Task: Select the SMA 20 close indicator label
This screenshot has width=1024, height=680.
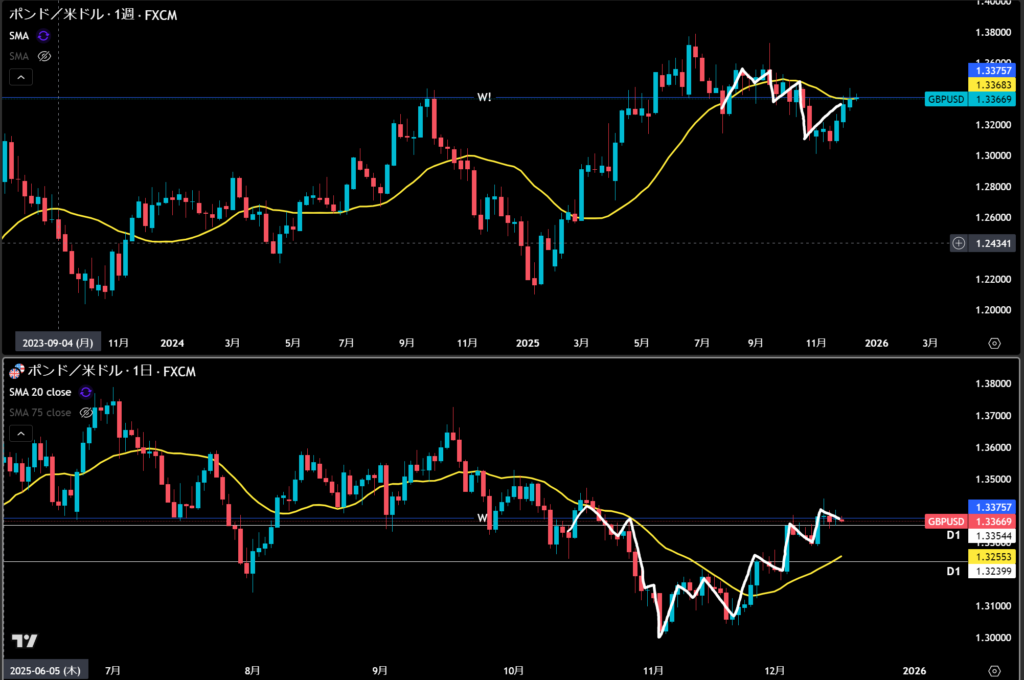Action: (x=40, y=392)
